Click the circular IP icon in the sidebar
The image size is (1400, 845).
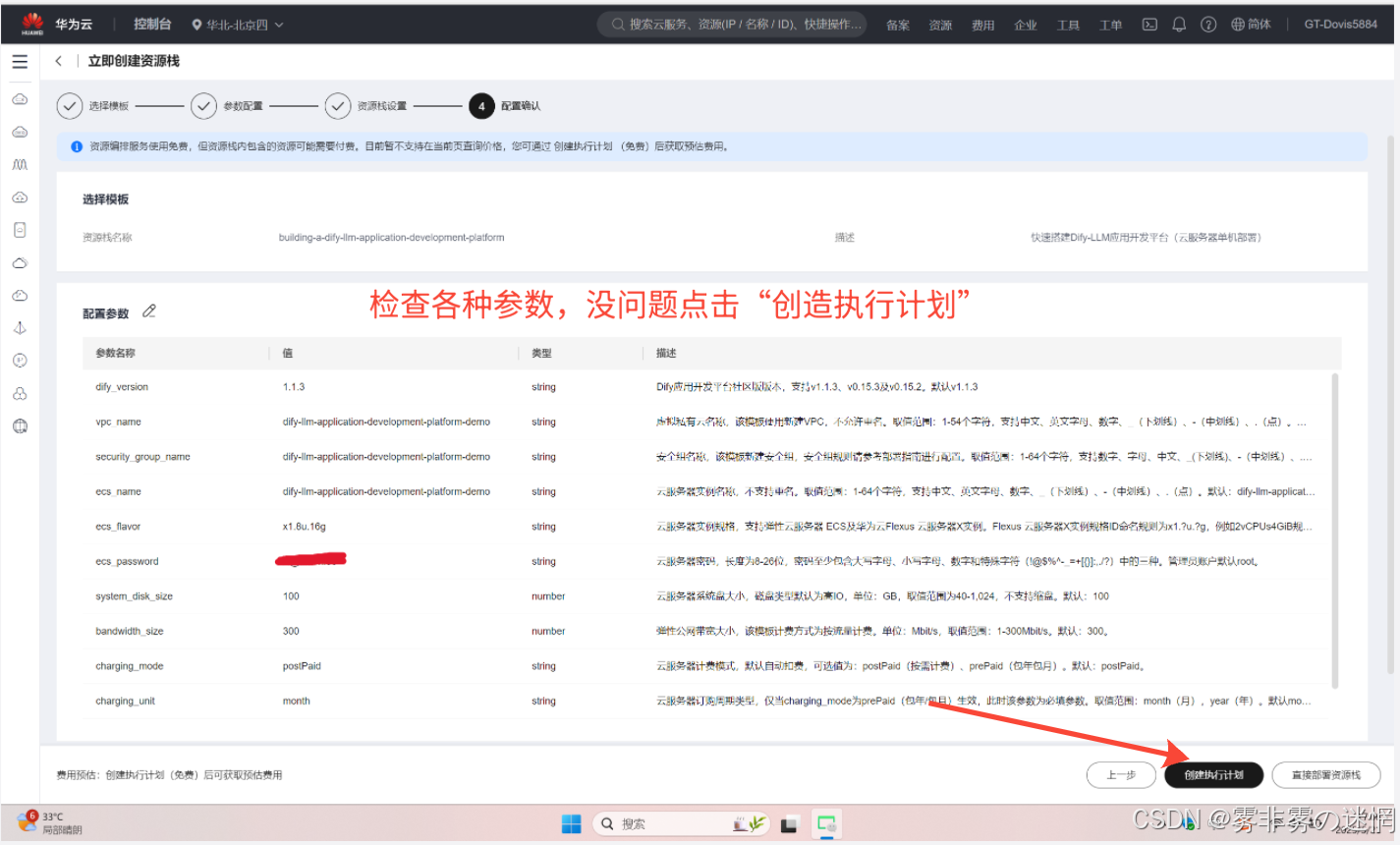click(x=20, y=361)
